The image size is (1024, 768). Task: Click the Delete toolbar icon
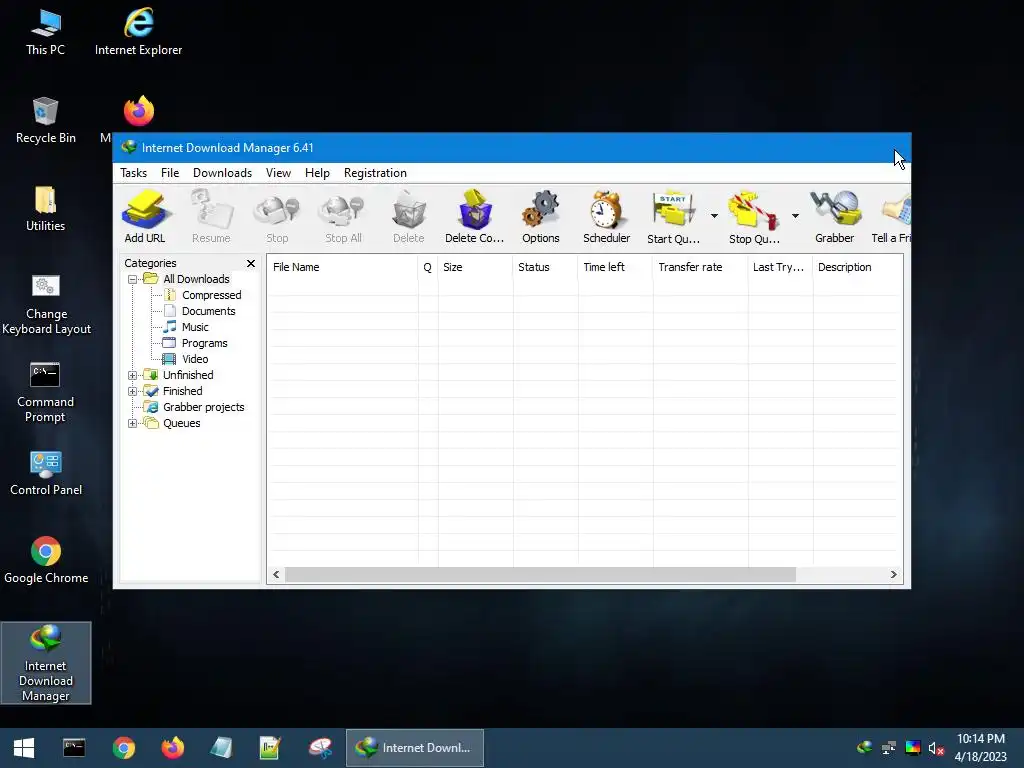click(x=409, y=216)
